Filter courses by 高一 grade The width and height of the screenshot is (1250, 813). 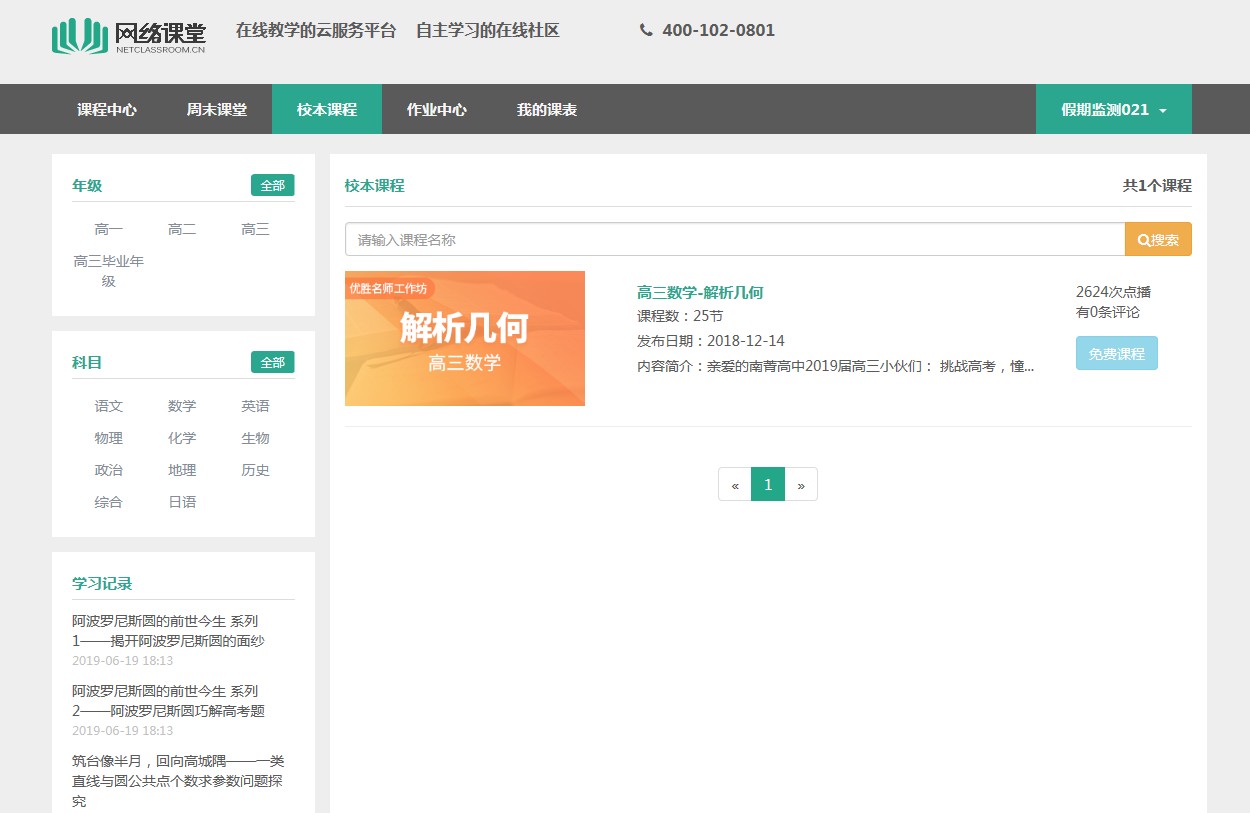(108, 230)
